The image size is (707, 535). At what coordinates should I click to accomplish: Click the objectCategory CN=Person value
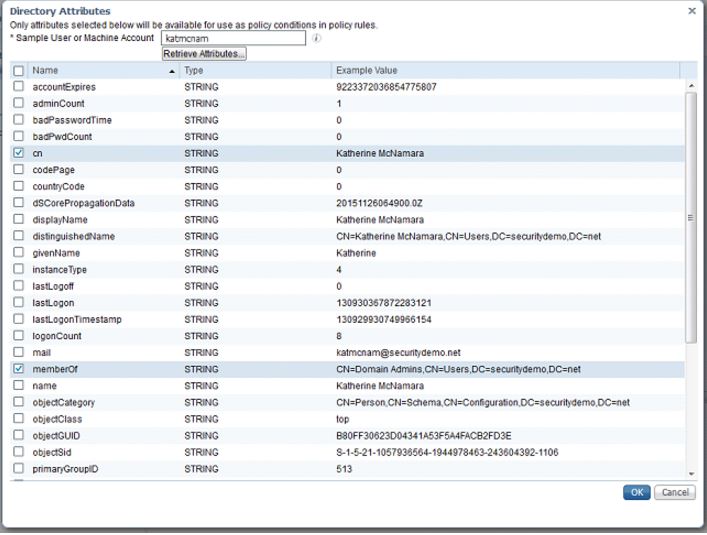tap(483, 402)
